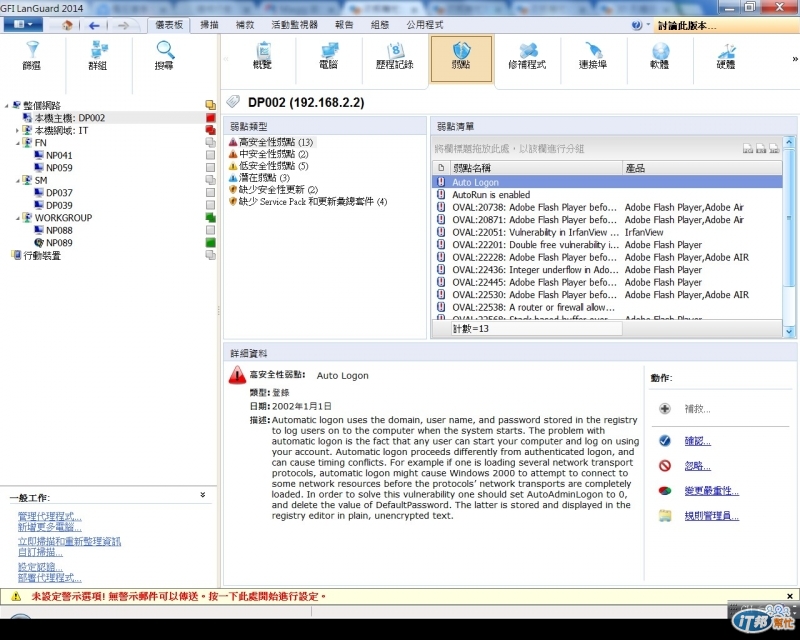
Task: Click the red ignore prohibition icon
Action: (x=665, y=465)
